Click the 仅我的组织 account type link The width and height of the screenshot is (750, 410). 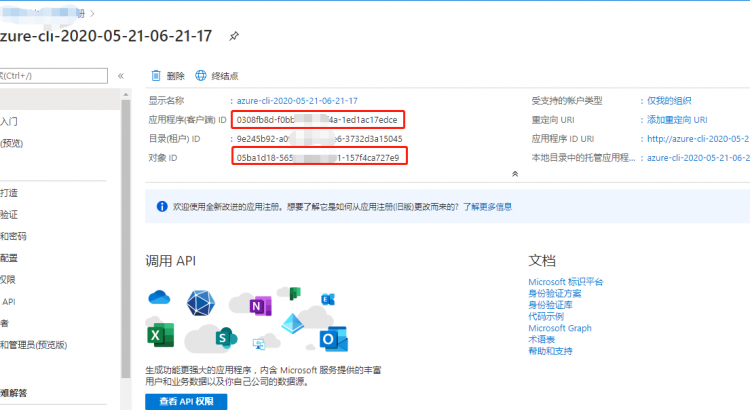point(669,101)
